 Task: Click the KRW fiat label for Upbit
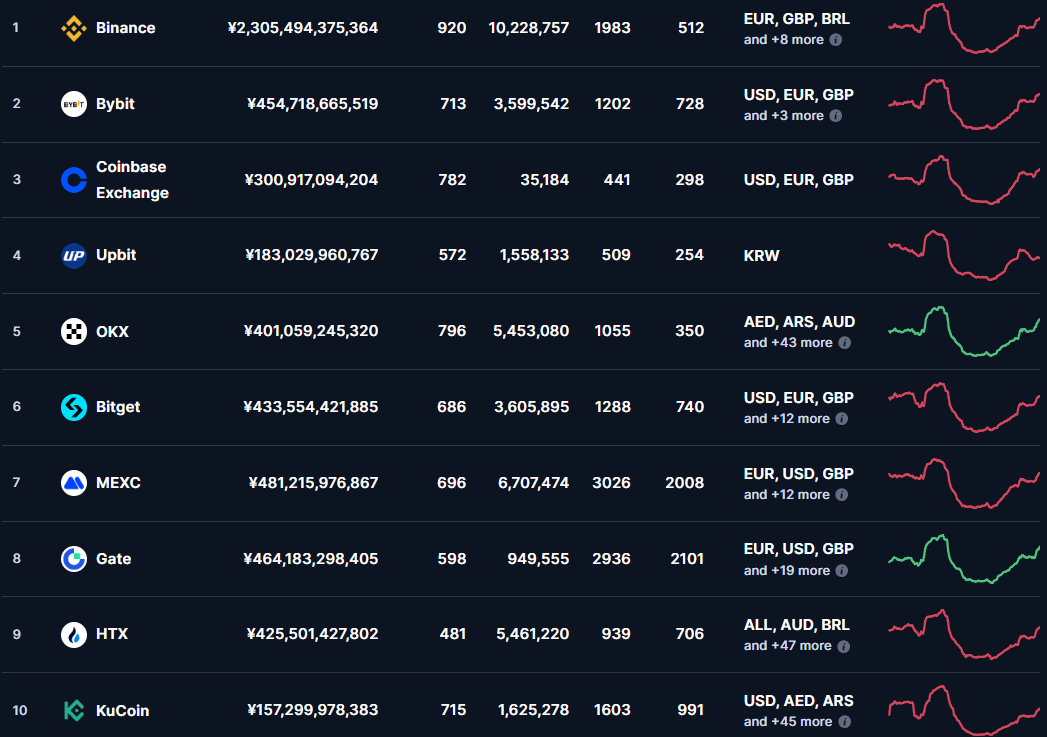coord(762,256)
